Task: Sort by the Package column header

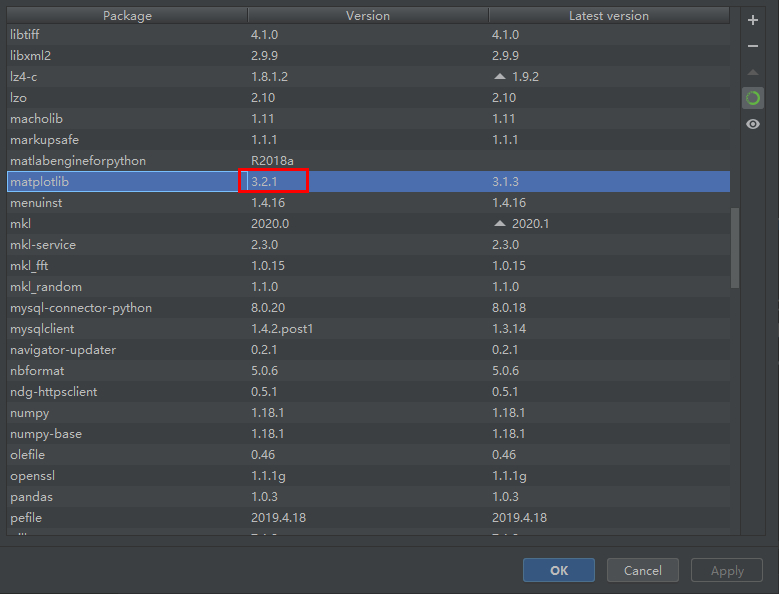Action: point(127,15)
